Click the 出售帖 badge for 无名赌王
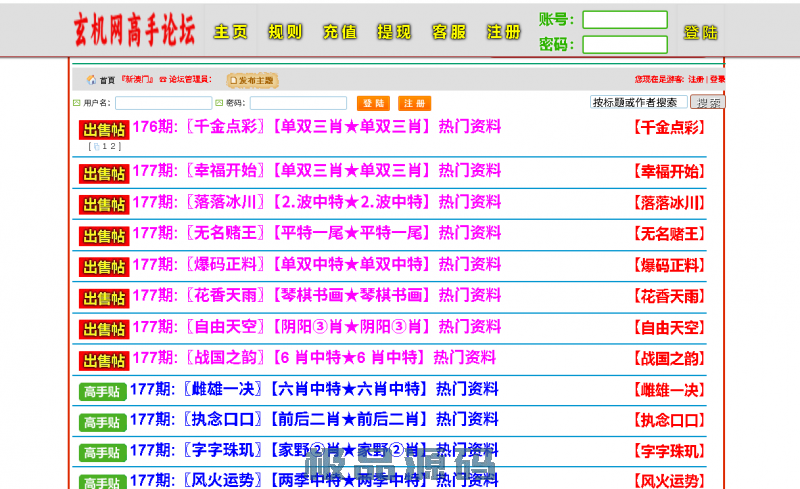Viewport: 800px width, 489px height. [104, 236]
